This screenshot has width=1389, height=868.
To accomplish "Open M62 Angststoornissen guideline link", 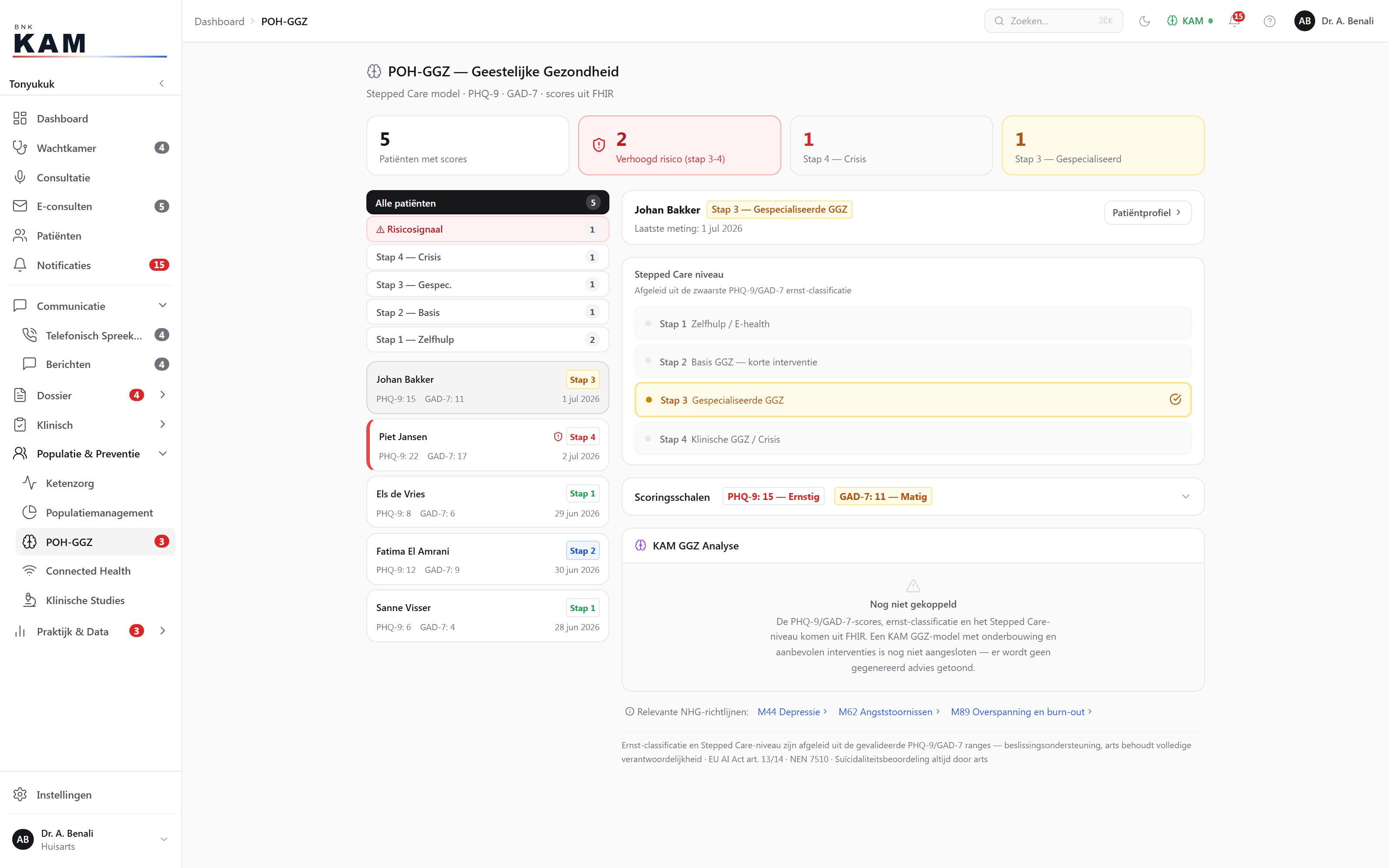I will click(889, 712).
